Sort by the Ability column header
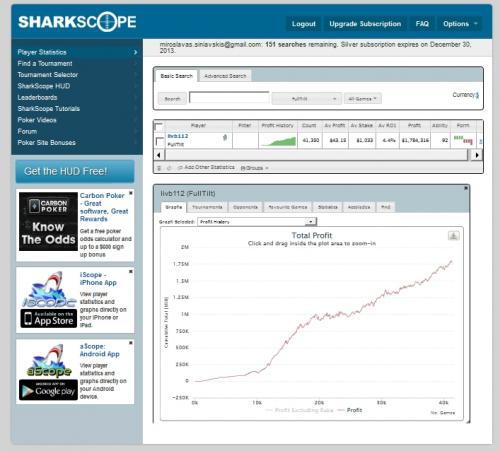 pyautogui.click(x=440, y=125)
